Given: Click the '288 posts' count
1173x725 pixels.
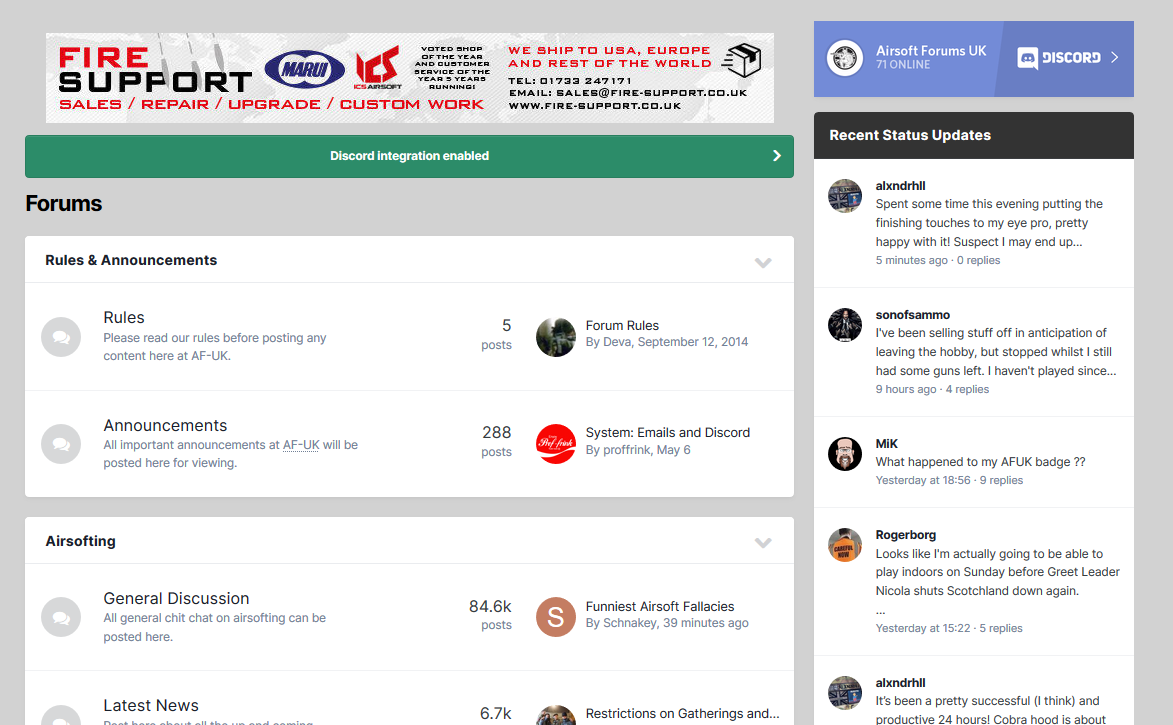Looking at the screenshot, I should 497,441.
